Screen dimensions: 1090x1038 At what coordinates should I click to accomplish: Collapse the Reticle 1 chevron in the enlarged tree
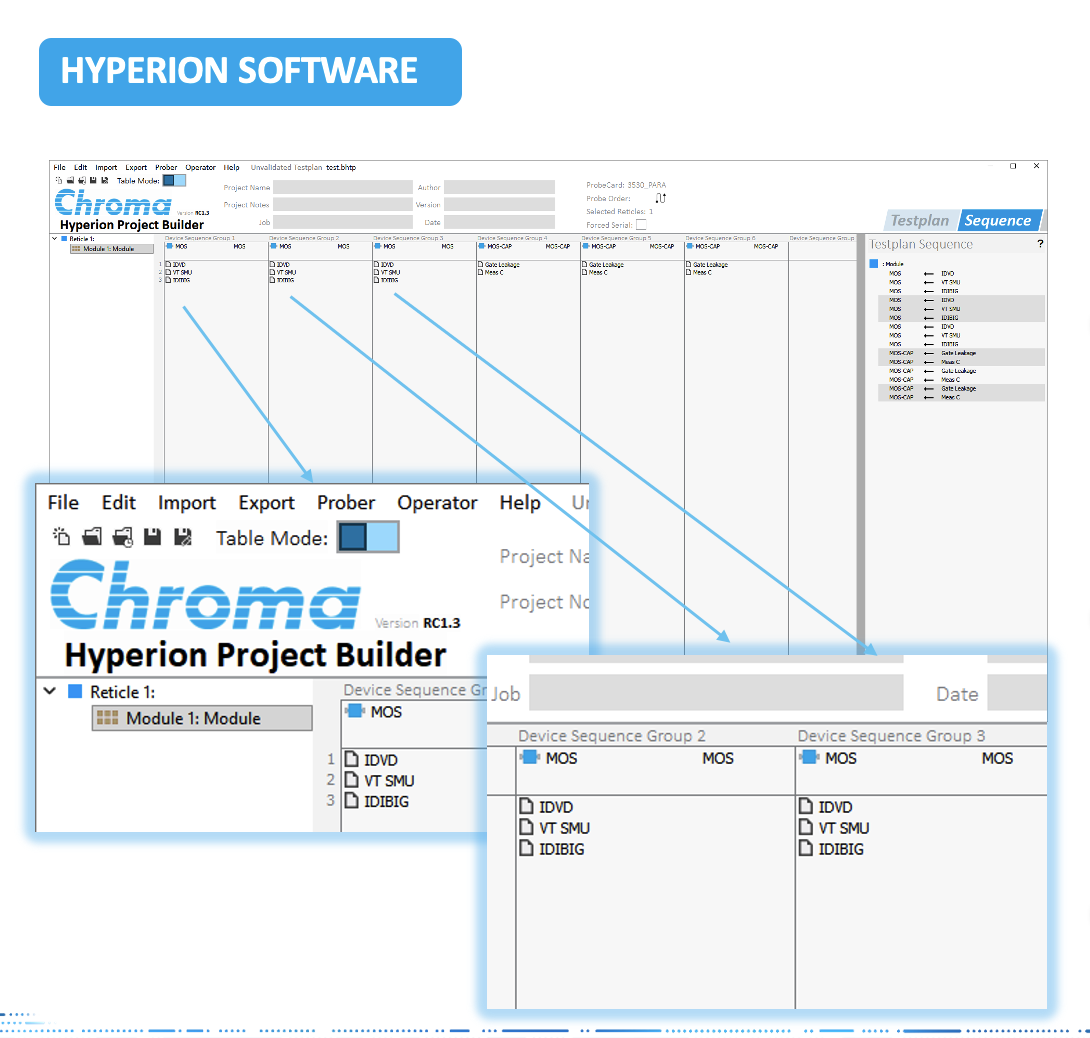(x=50, y=691)
